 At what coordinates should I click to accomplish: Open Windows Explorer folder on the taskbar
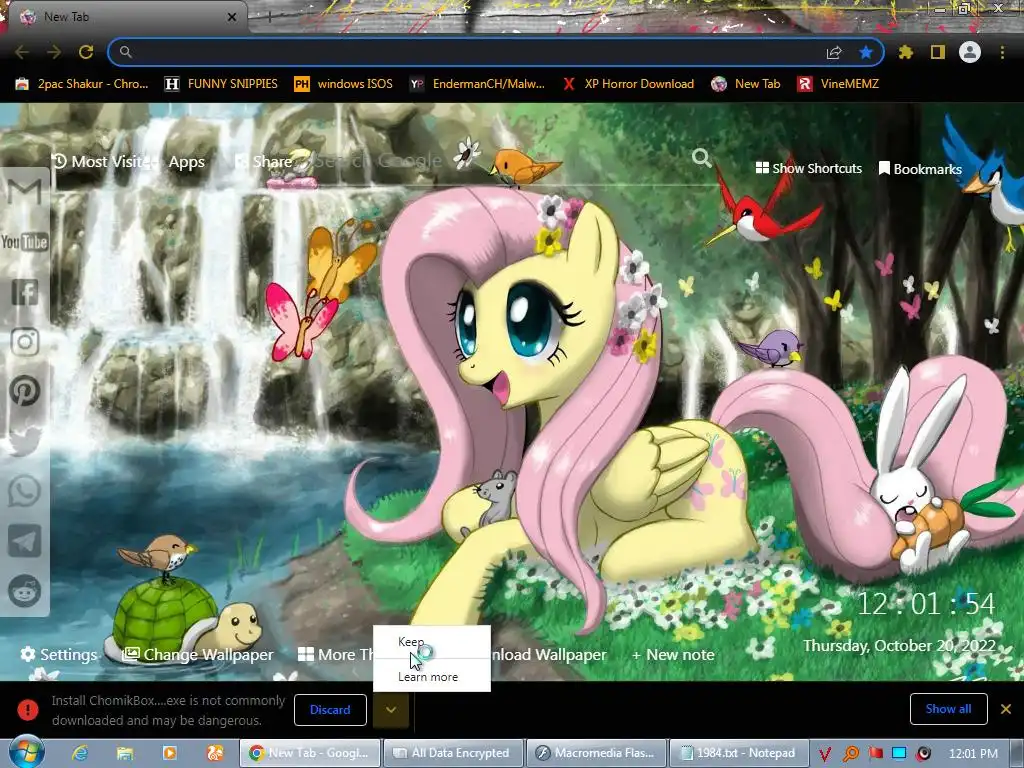(x=124, y=753)
